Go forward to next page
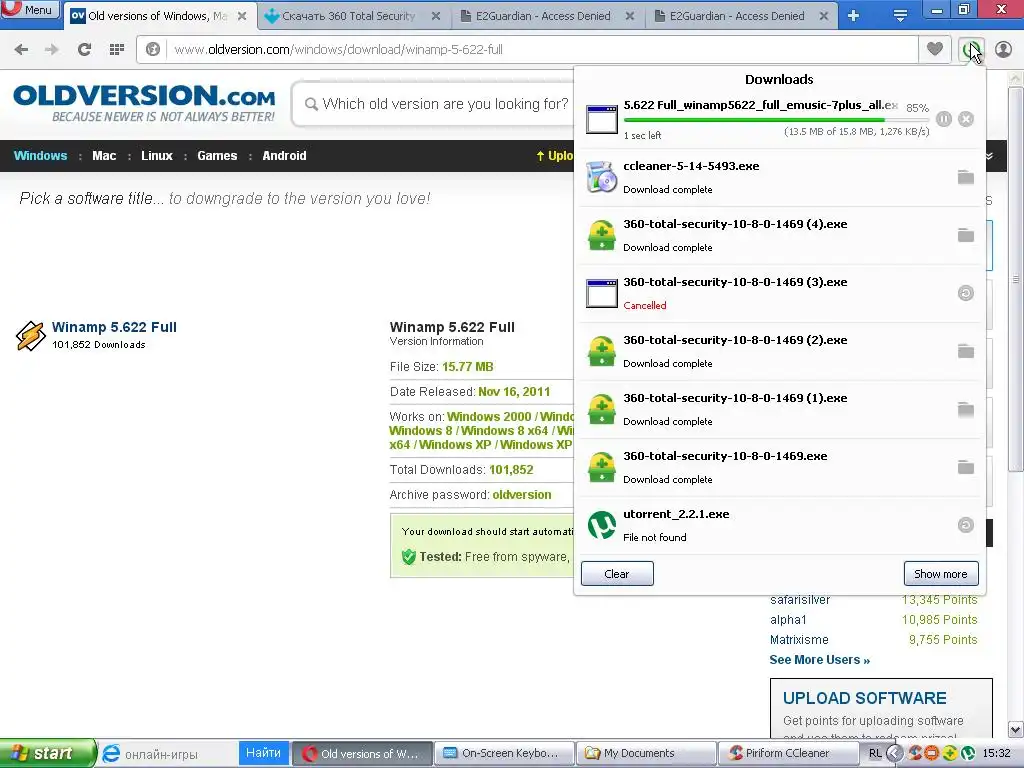Image resolution: width=1024 pixels, height=768 pixels. tap(52, 50)
